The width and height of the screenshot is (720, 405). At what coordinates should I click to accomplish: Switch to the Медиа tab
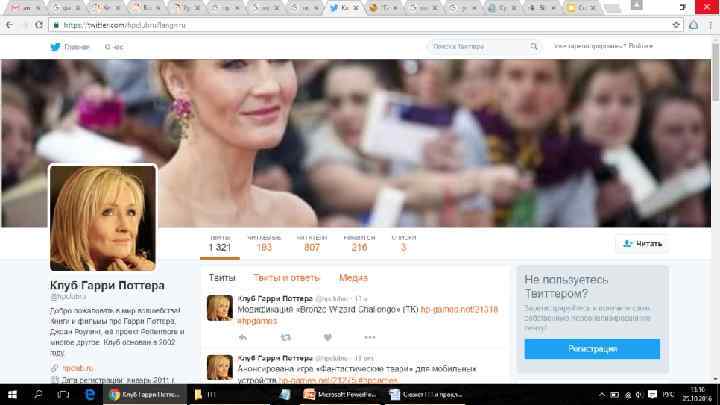[x=353, y=278]
